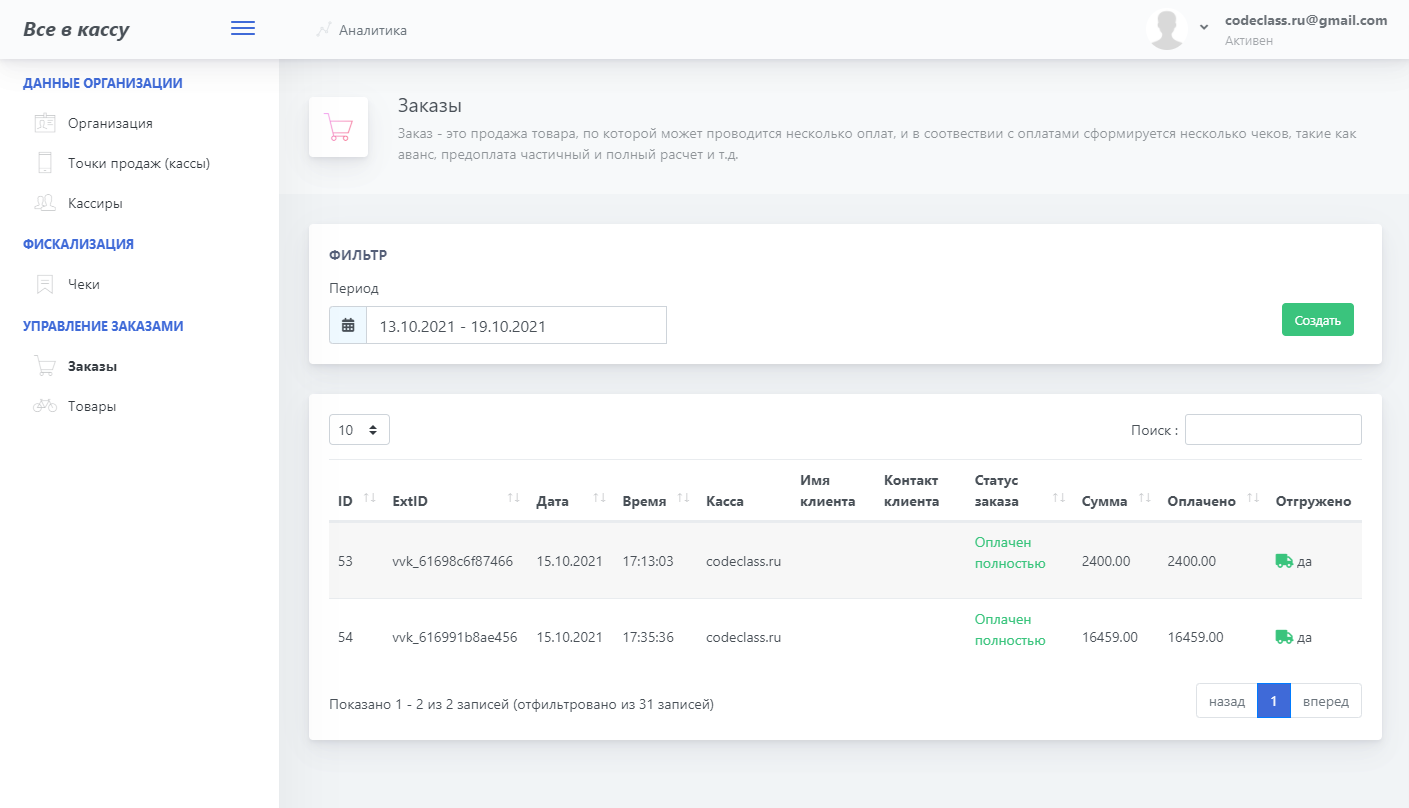Click the вперед pagination button
The height and width of the screenshot is (808, 1409).
click(x=1326, y=701)
